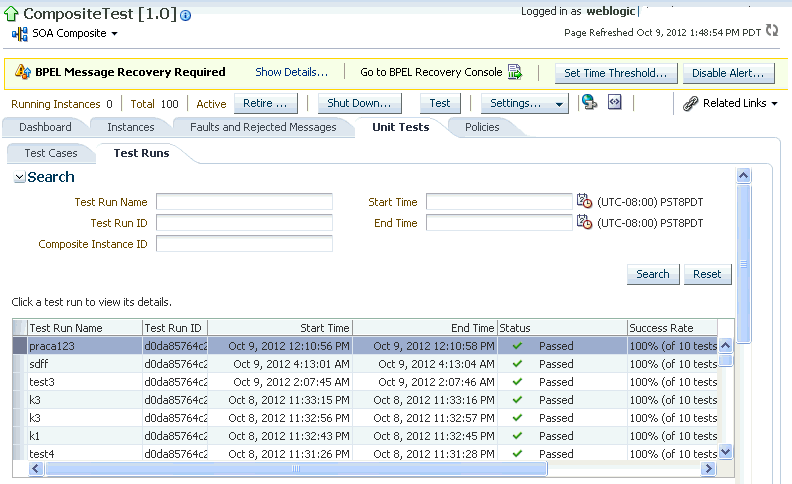The height and width of the screenshot is (484, 792).
Task: Select the test4 test run row
Action: pyautogui.click(x=365, y=454)
